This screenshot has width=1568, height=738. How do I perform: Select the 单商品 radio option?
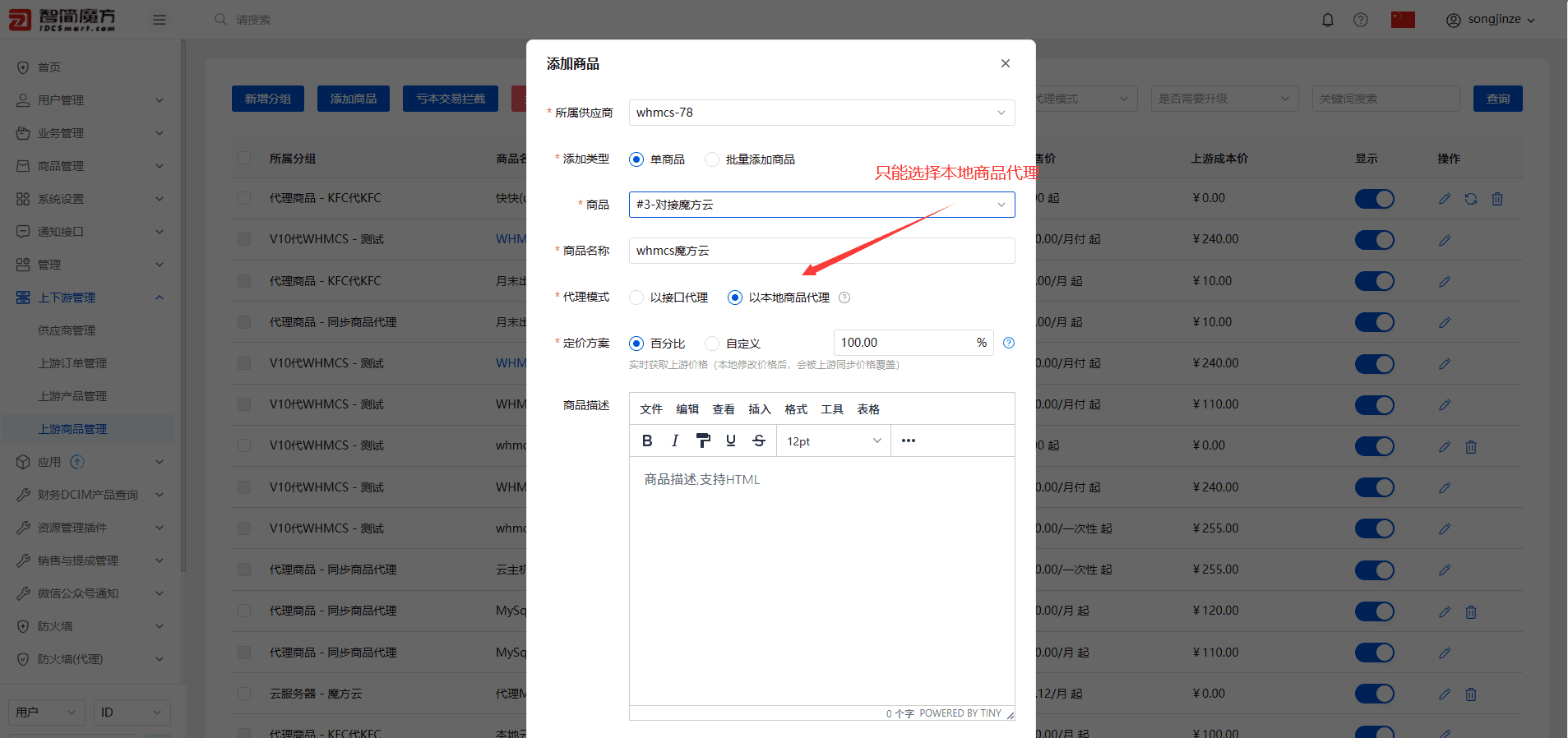click(636, 159)
